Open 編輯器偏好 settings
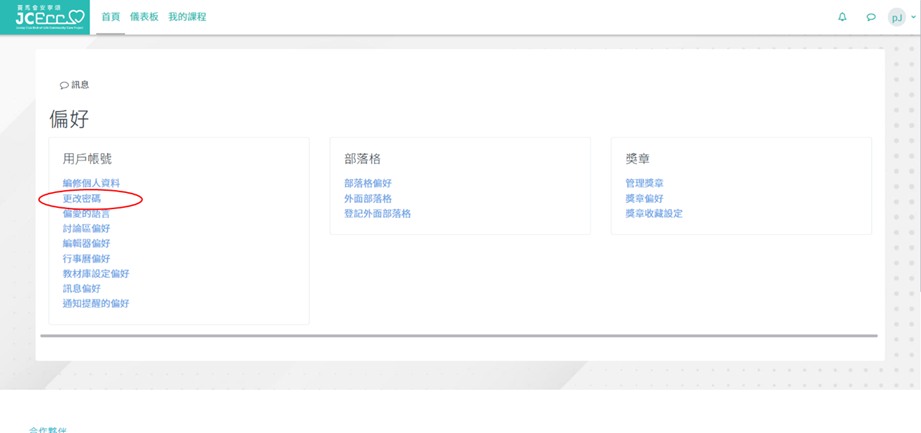Image resolution: width=921 pixels, height=433 pixels. tap(86, 243)
